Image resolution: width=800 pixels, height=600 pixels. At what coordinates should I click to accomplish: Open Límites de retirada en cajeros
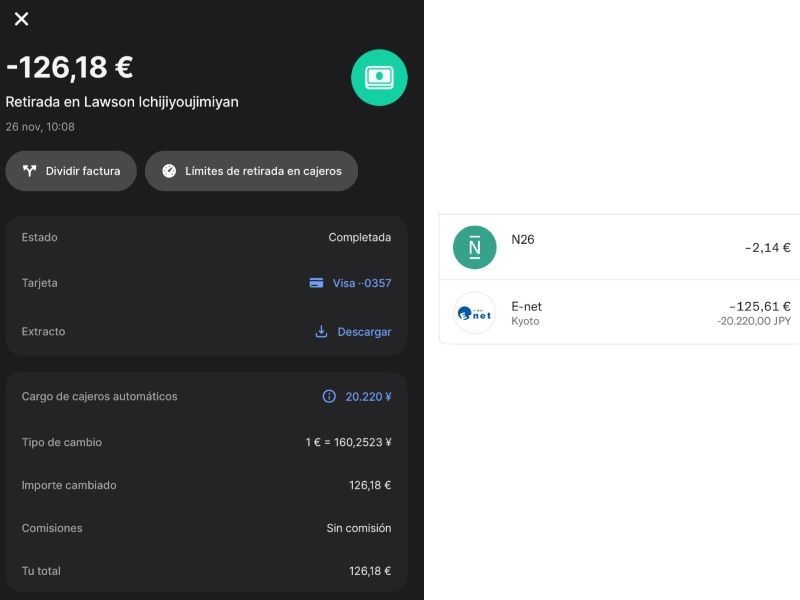pos(252,171)
